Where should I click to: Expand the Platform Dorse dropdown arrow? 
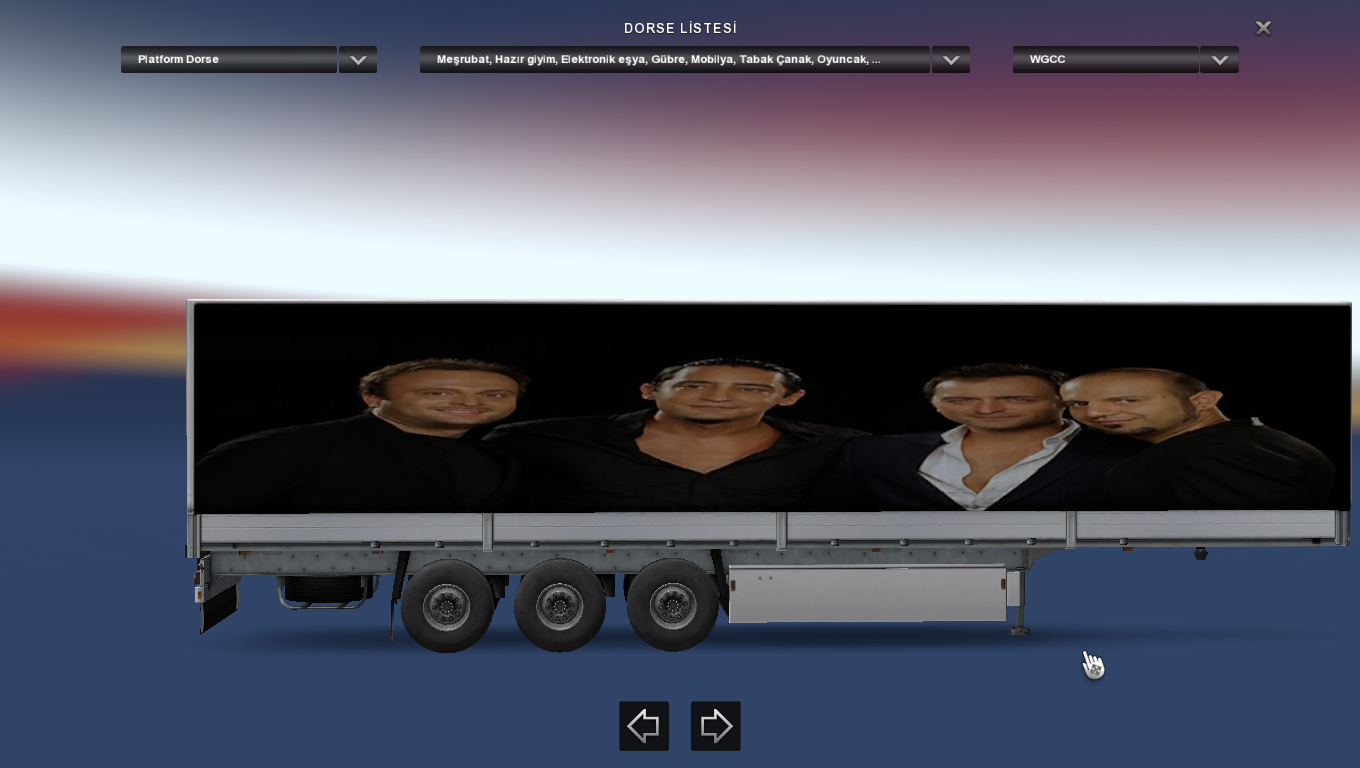(x=358, y=60)
